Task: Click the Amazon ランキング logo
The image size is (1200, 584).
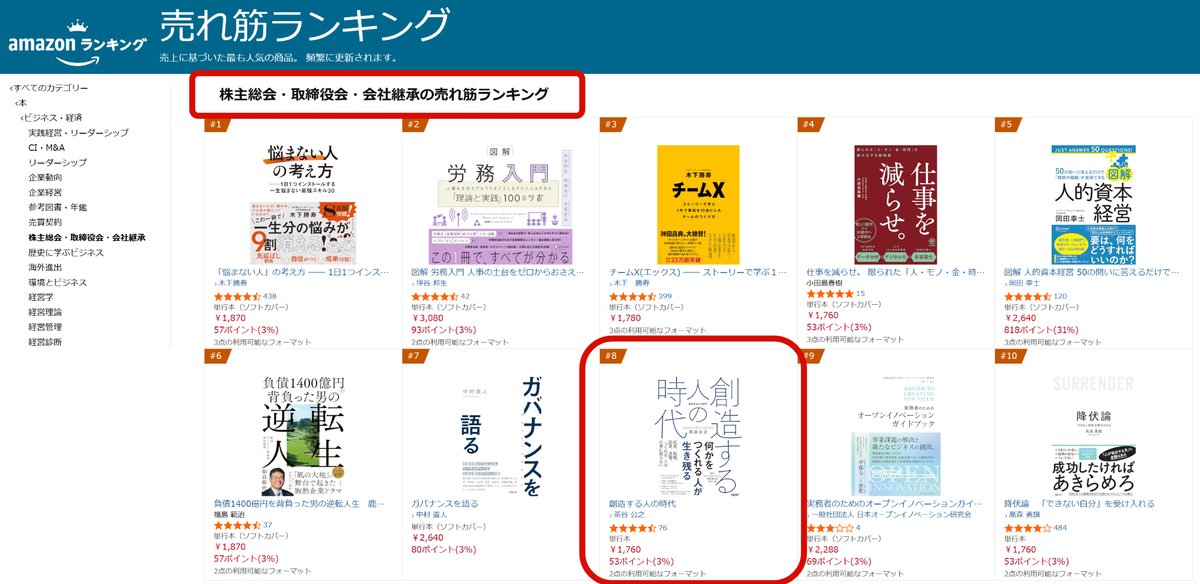Action: click(76, 43)
